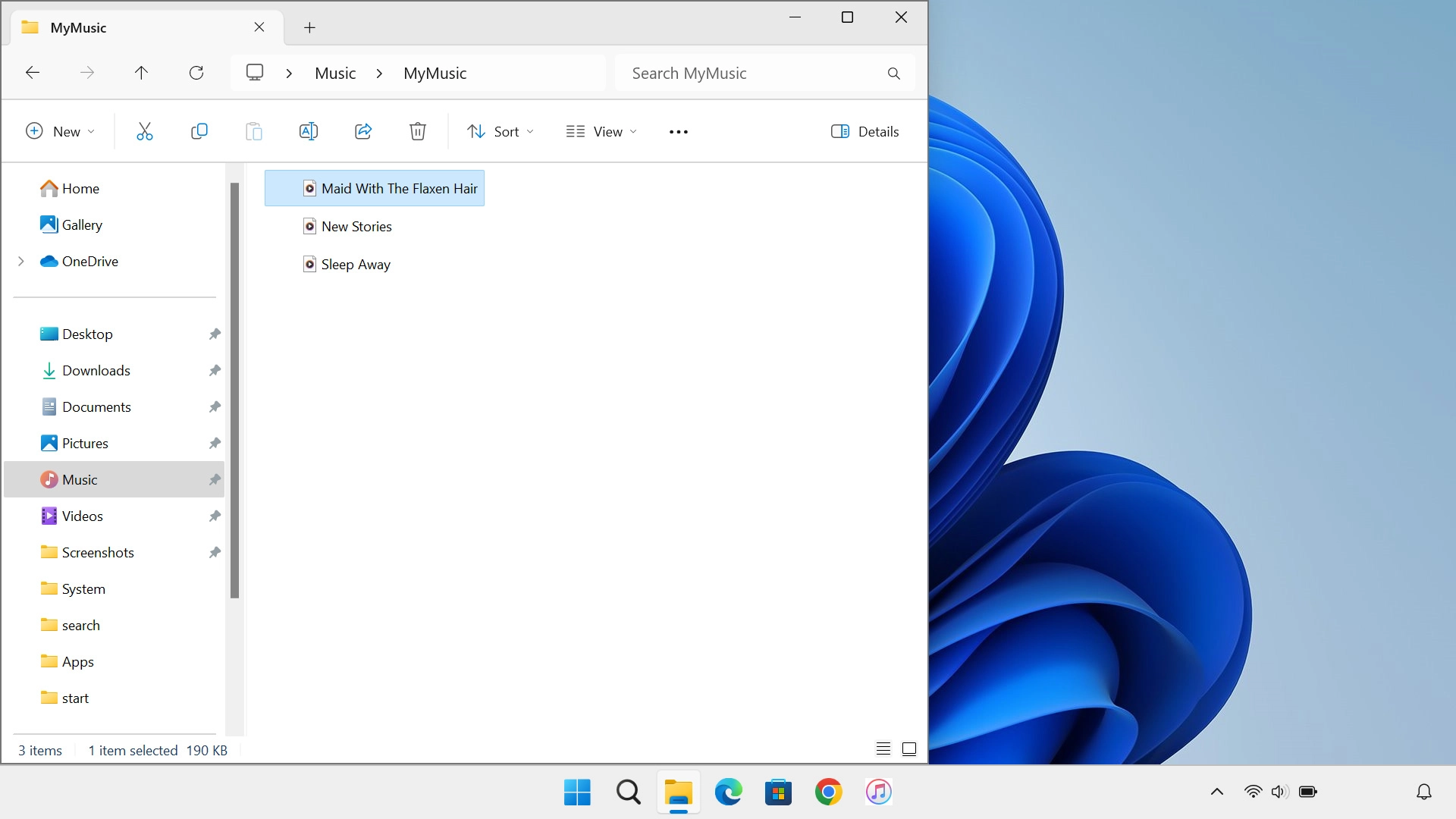This screenshot has width=1456, height=819.
Task: Select the Cut icon in the toolbar
Action: [145, 130]
